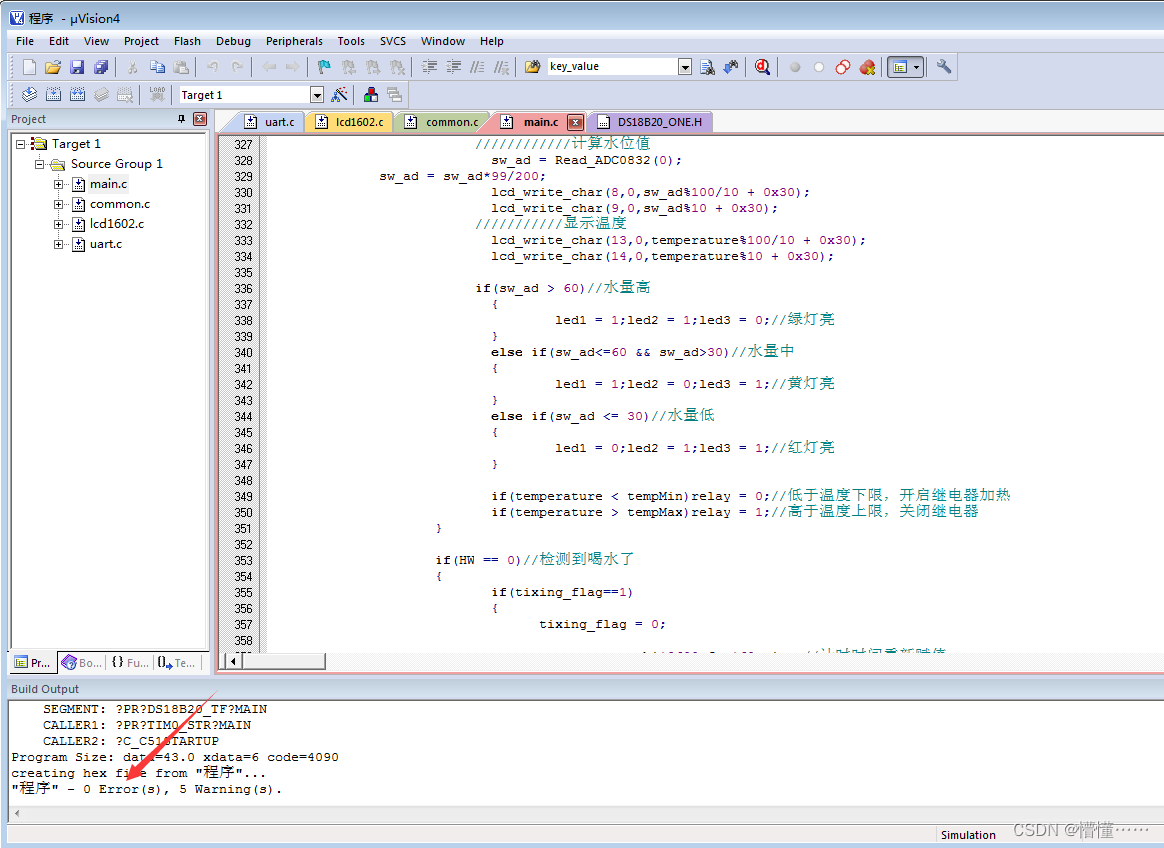Download to flash LOAD icon
This screenshot has width=1164, height=848.
(x=157, y=94)
